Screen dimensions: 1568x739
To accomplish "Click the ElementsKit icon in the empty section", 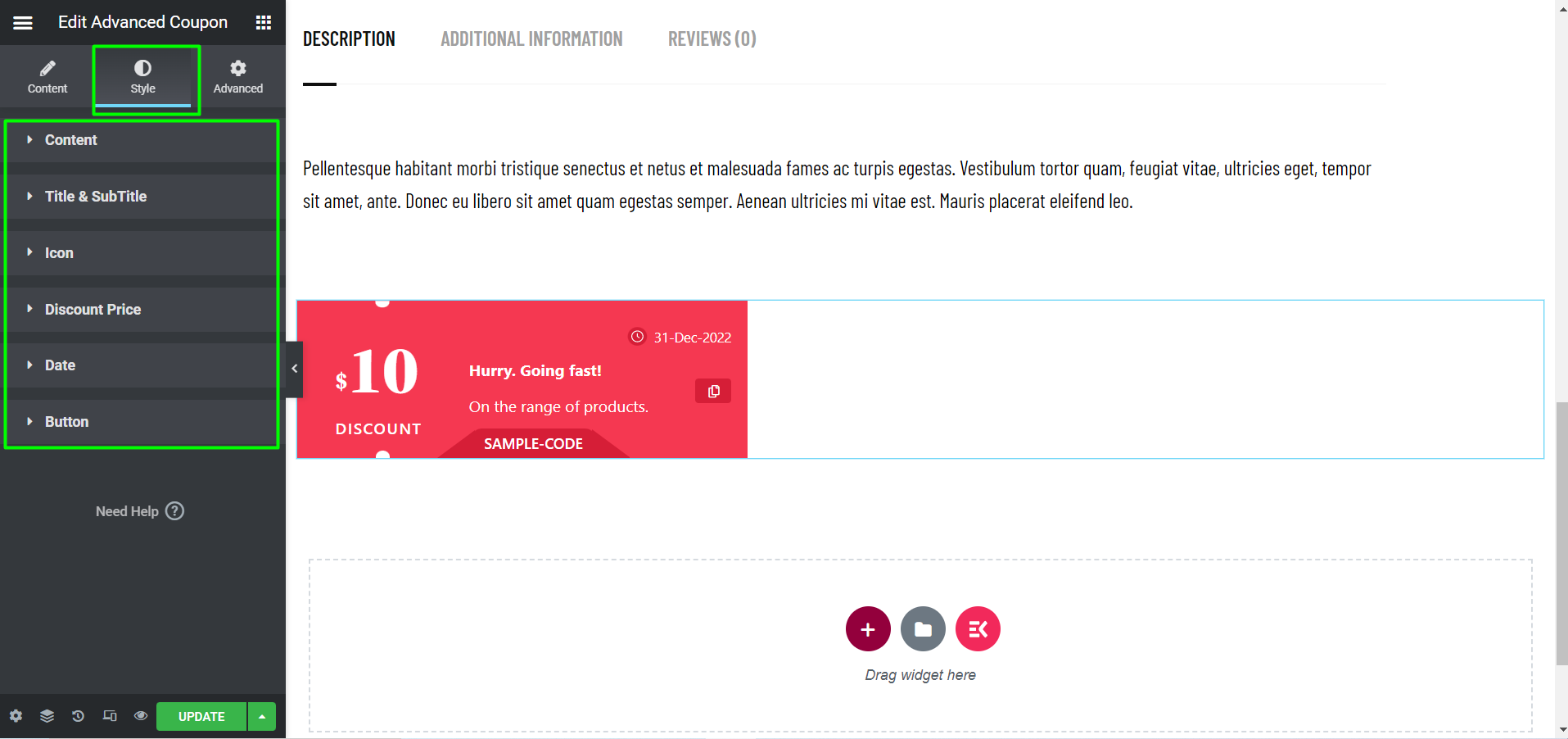I will tap(977, 628).
